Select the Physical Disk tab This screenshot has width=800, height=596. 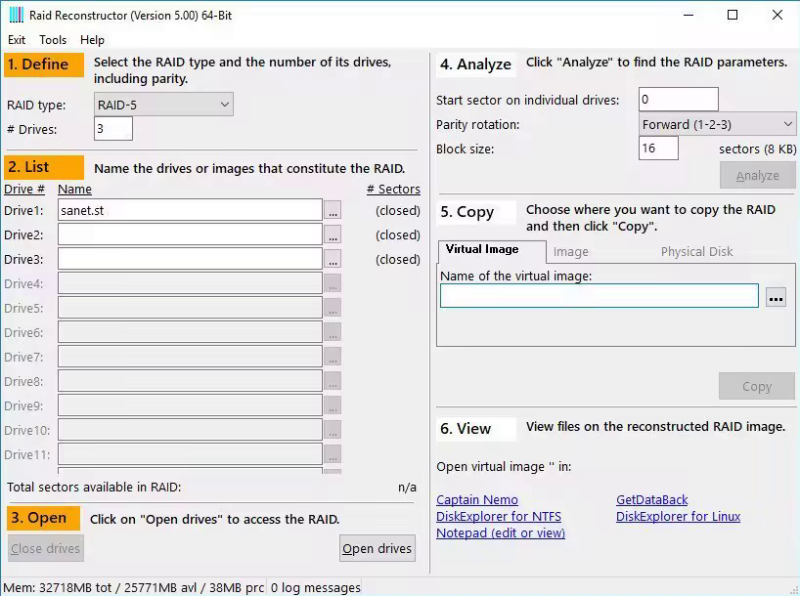point(696,252)
